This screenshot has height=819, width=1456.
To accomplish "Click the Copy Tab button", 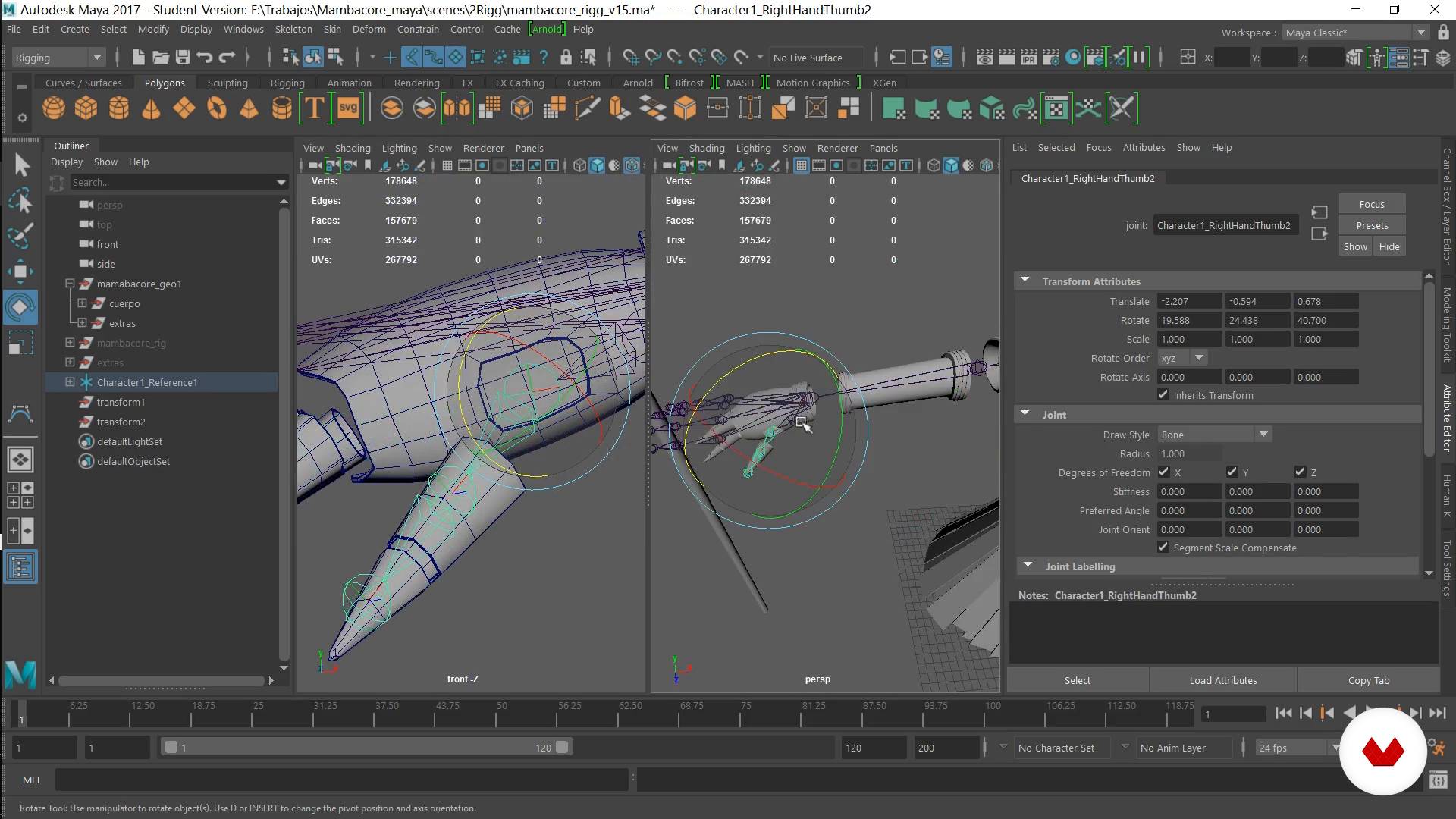I will tap(1369, 680).
